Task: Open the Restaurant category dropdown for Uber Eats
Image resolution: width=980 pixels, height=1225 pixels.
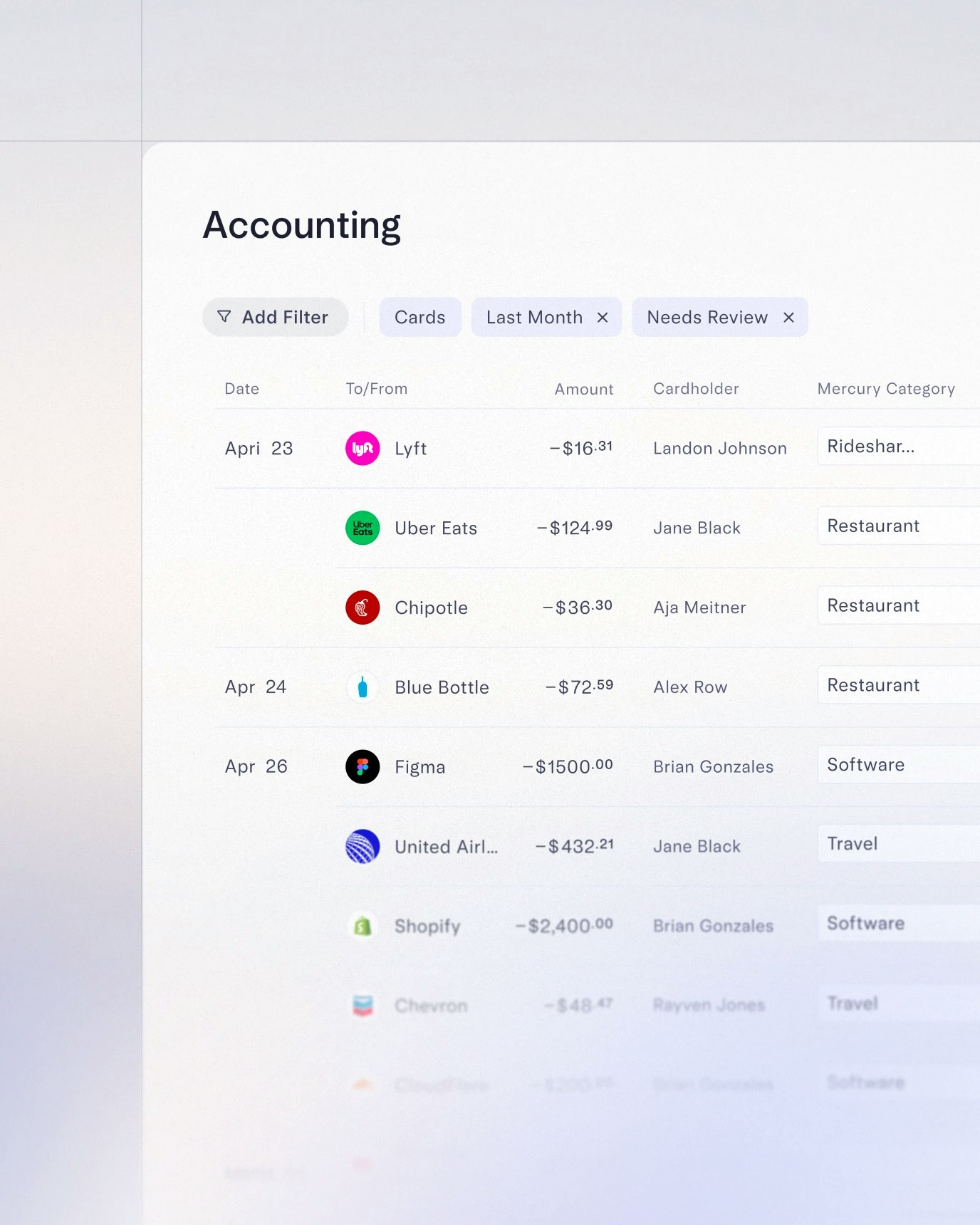Action: [899, 526]
